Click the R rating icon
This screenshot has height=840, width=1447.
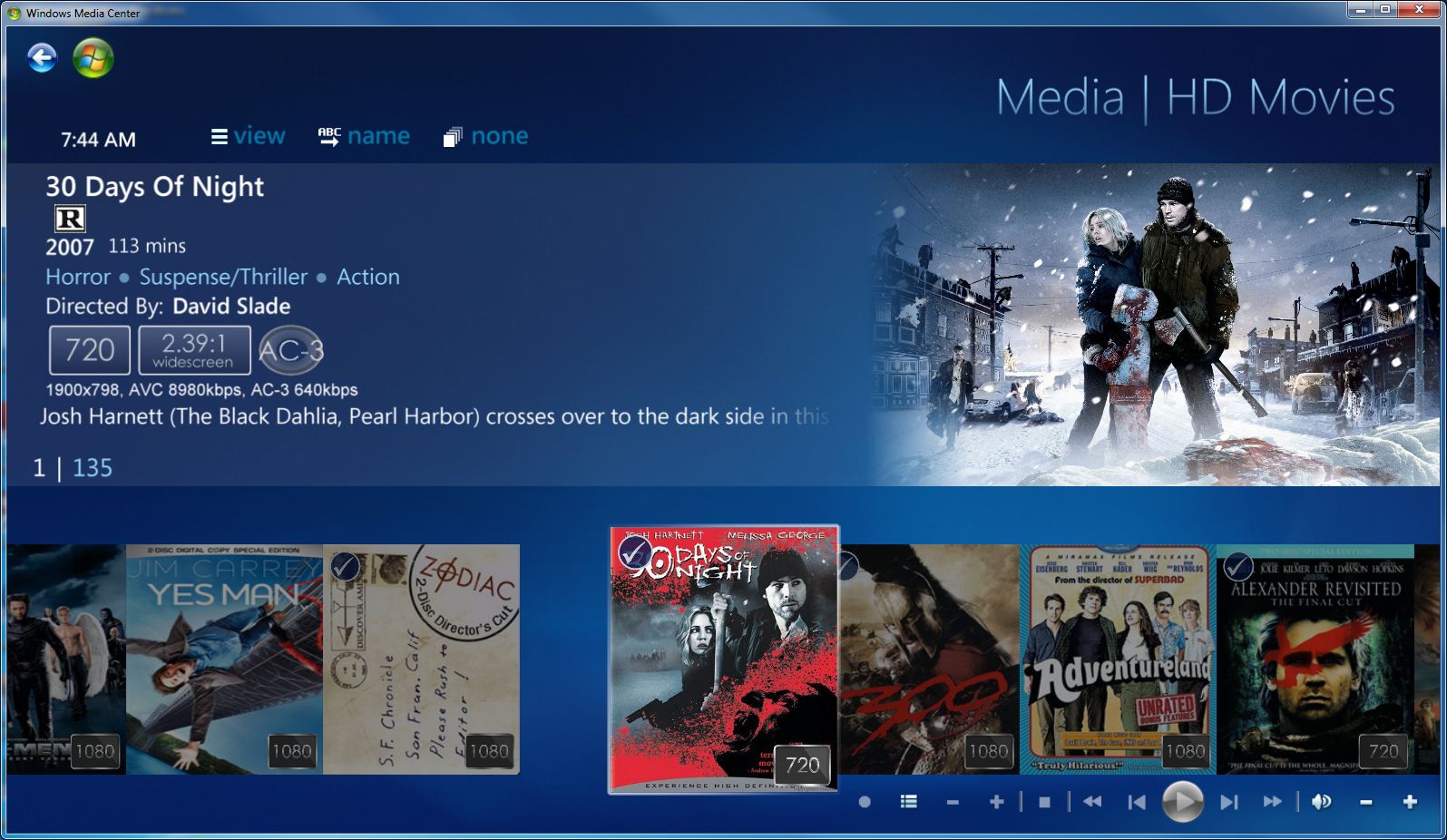[70, 219]
